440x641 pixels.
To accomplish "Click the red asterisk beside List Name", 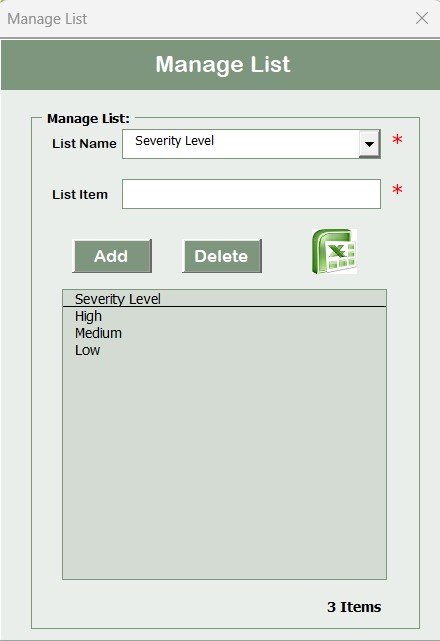I will [397, 140].
